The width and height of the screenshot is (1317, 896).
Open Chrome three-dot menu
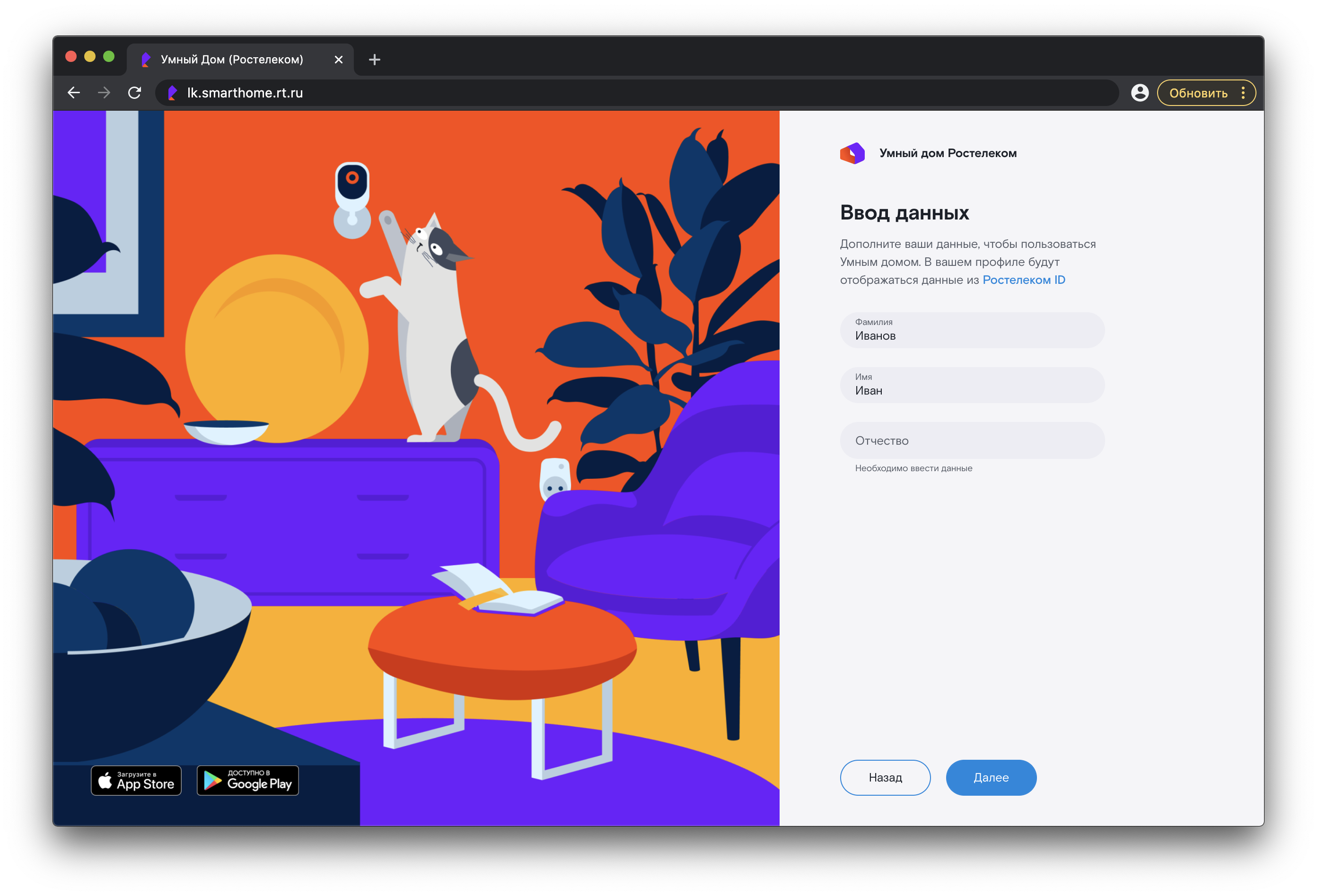[x=1243, y=93]
